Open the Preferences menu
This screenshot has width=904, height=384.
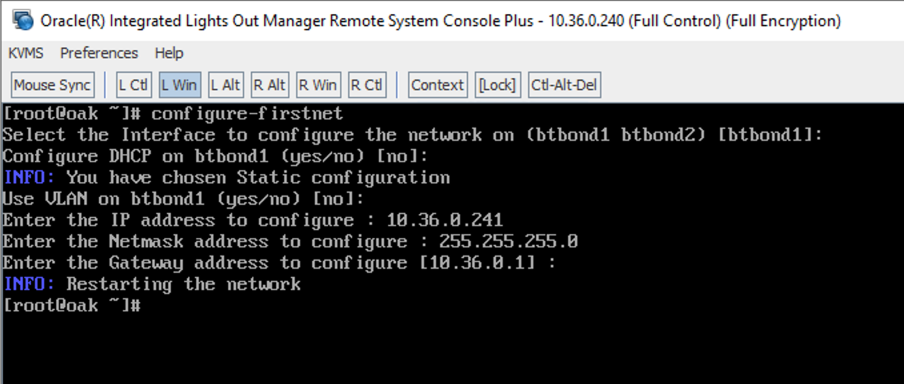pos(99,54)
